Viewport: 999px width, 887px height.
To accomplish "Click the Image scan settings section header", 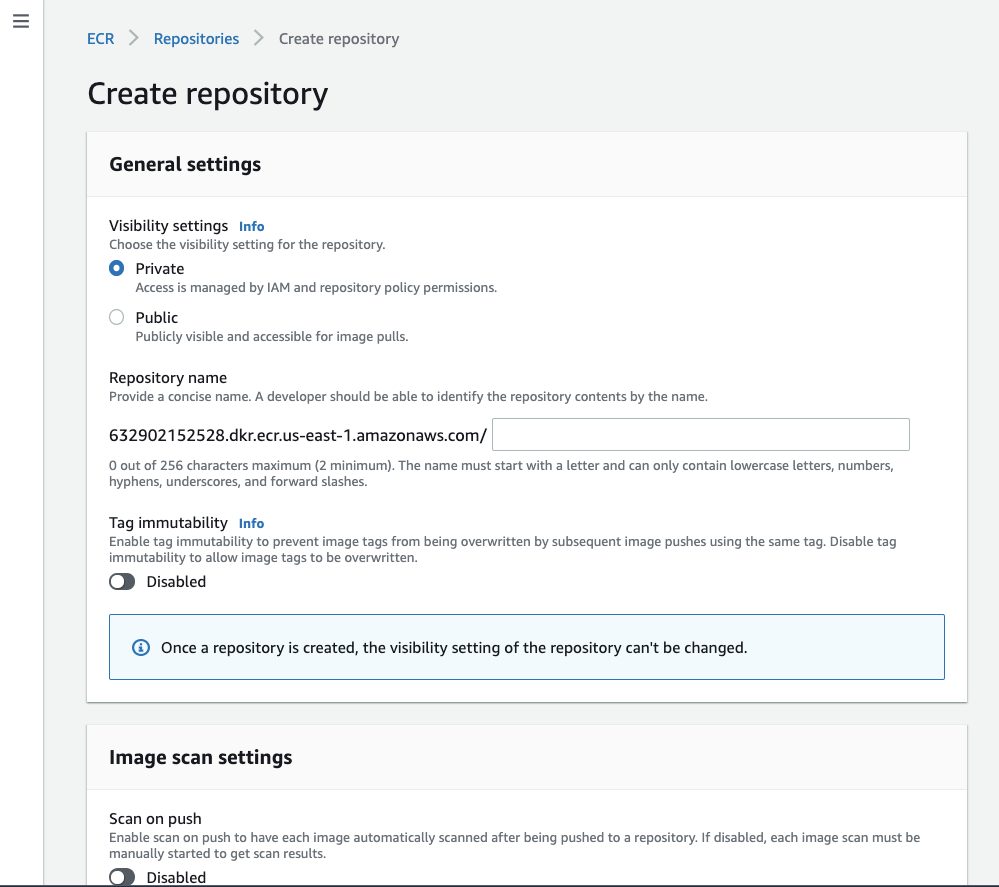I will tap(200, 757).
